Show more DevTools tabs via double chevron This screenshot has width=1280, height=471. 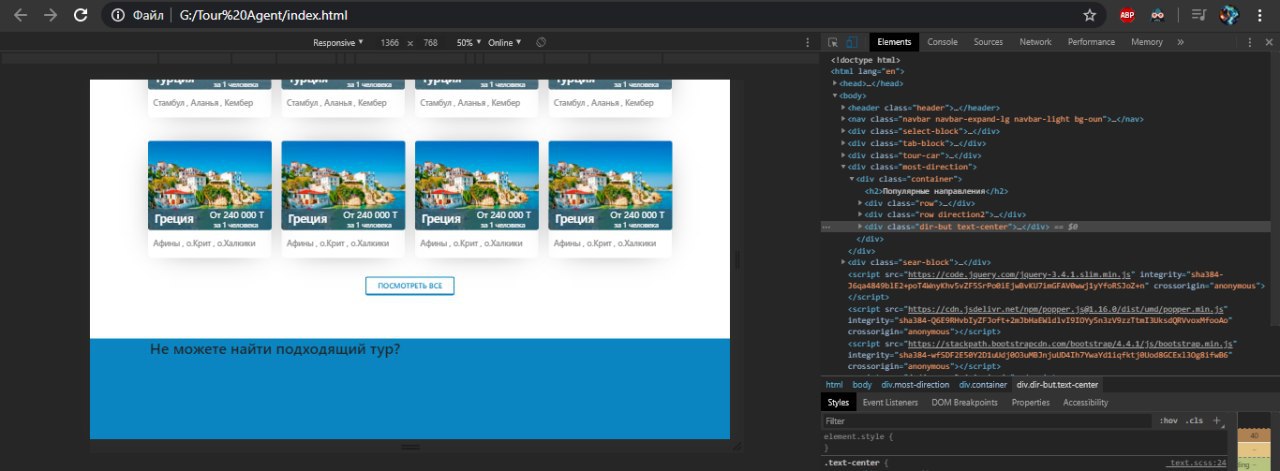(1180, 42)
